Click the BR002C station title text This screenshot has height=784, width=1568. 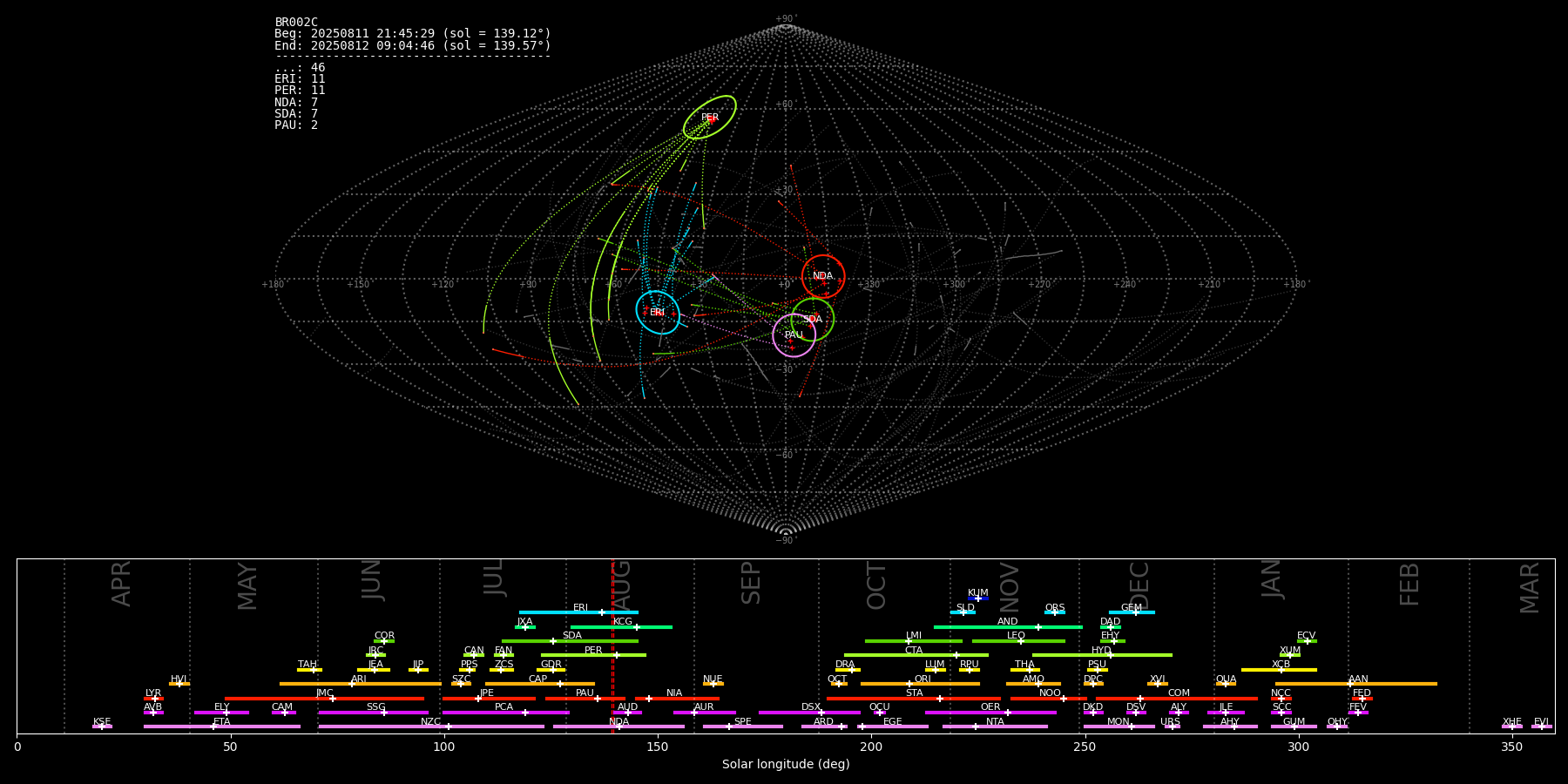point(296,22)
